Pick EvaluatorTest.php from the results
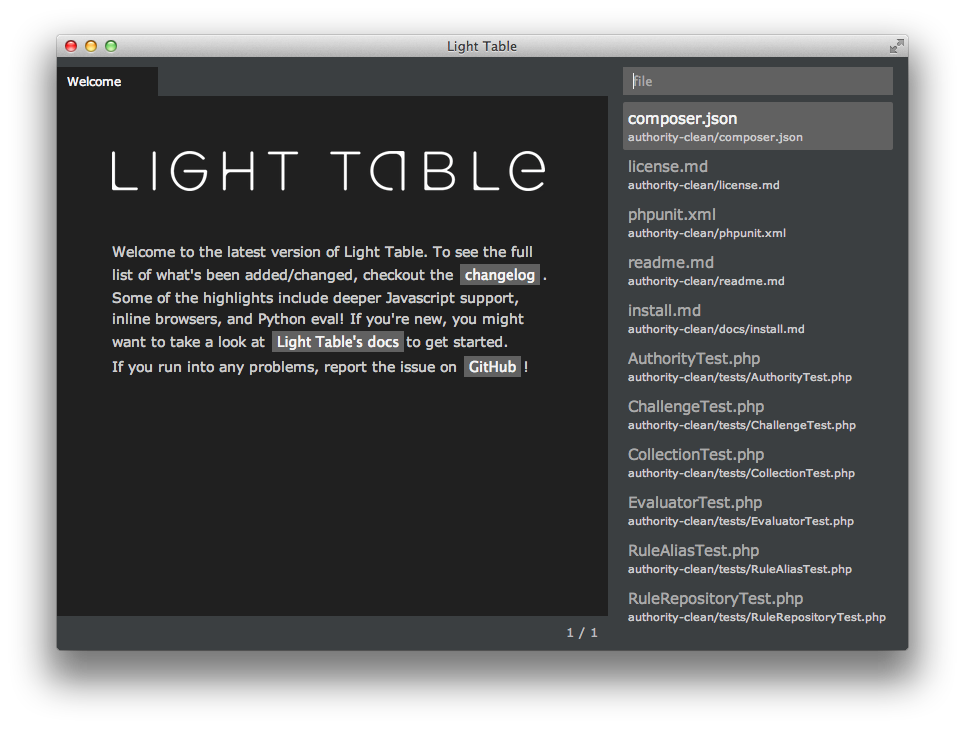Image resolution: width=965 pixels, height=729 pixels. click(757, 510)
